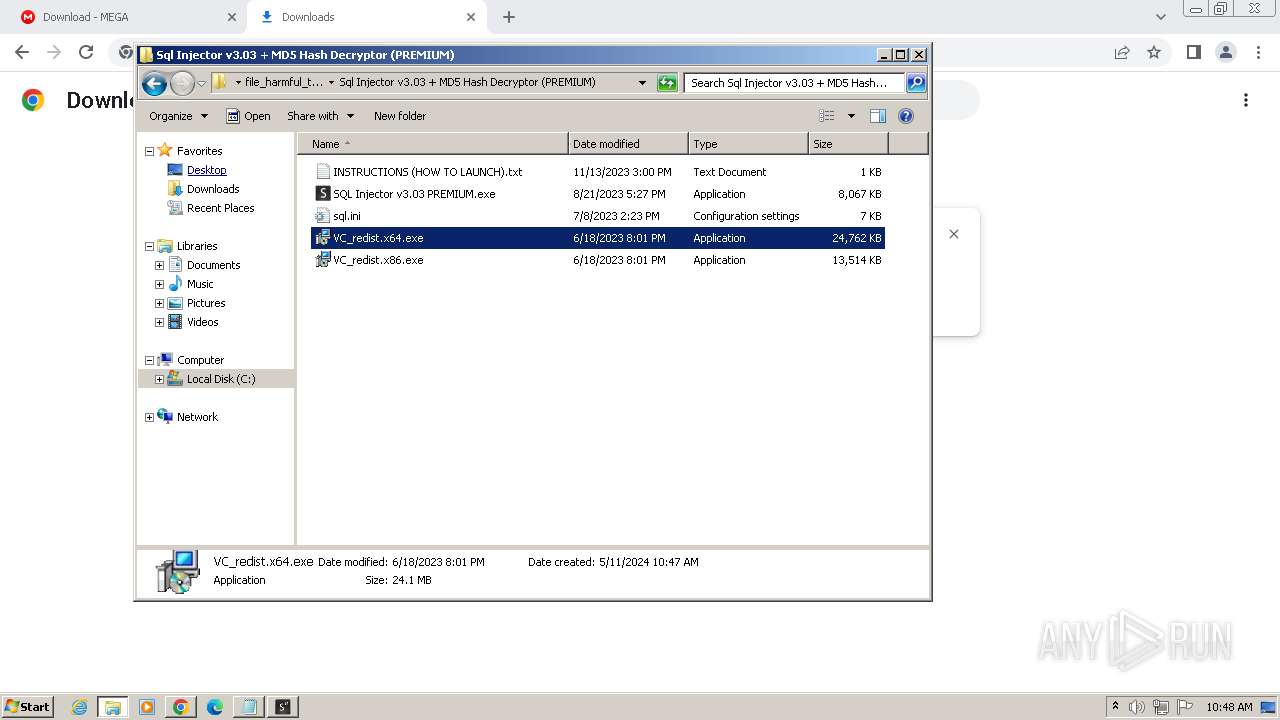Screen dimensions: 1280x720
Task: Toggle the preview pane button
Action: [x=878, y=116]
